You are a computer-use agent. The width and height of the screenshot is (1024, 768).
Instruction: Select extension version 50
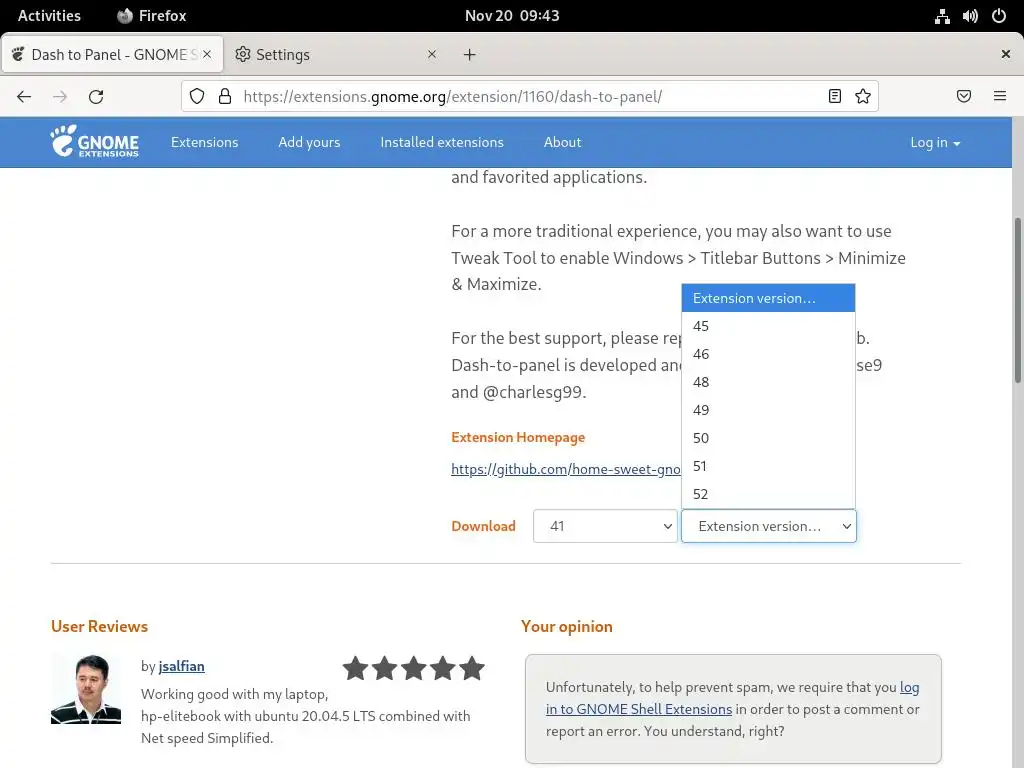[768, 438]
